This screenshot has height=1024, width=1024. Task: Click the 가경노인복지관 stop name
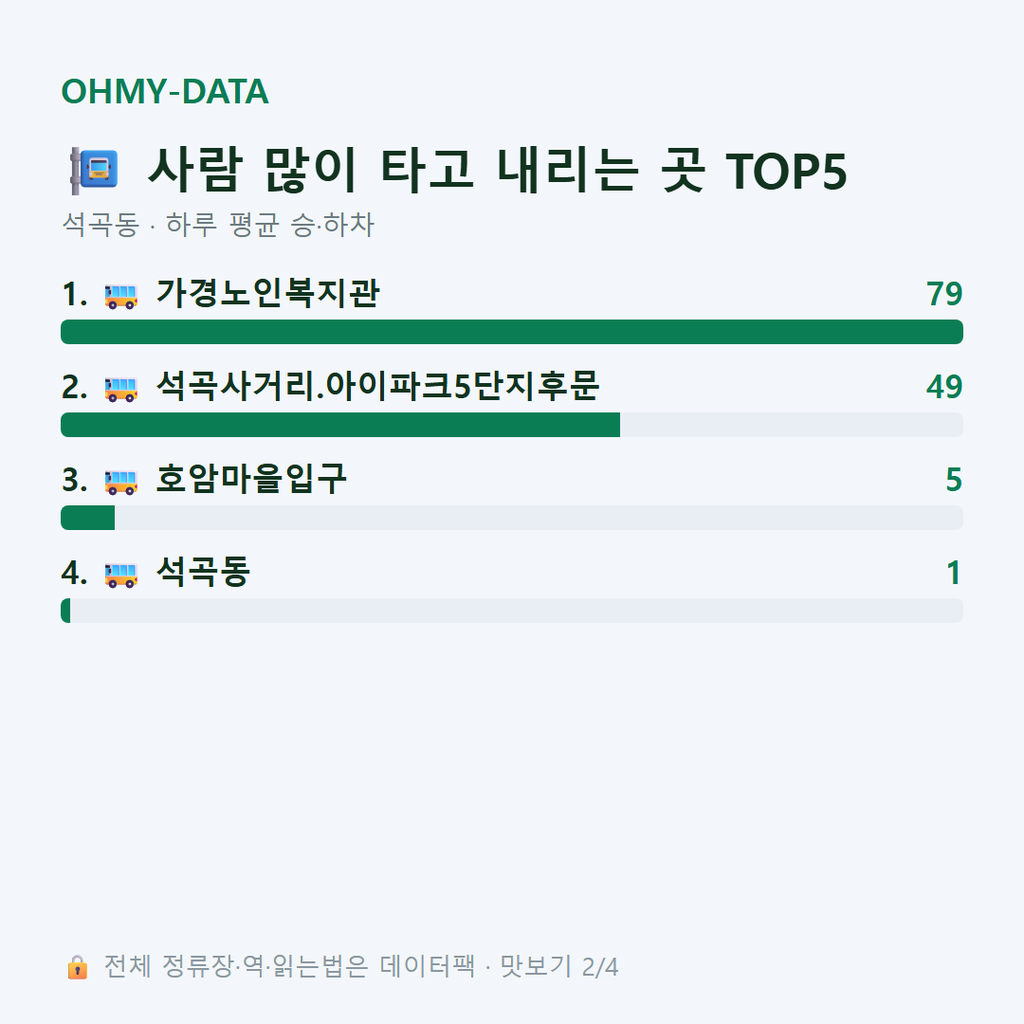(x=268, y=293)
